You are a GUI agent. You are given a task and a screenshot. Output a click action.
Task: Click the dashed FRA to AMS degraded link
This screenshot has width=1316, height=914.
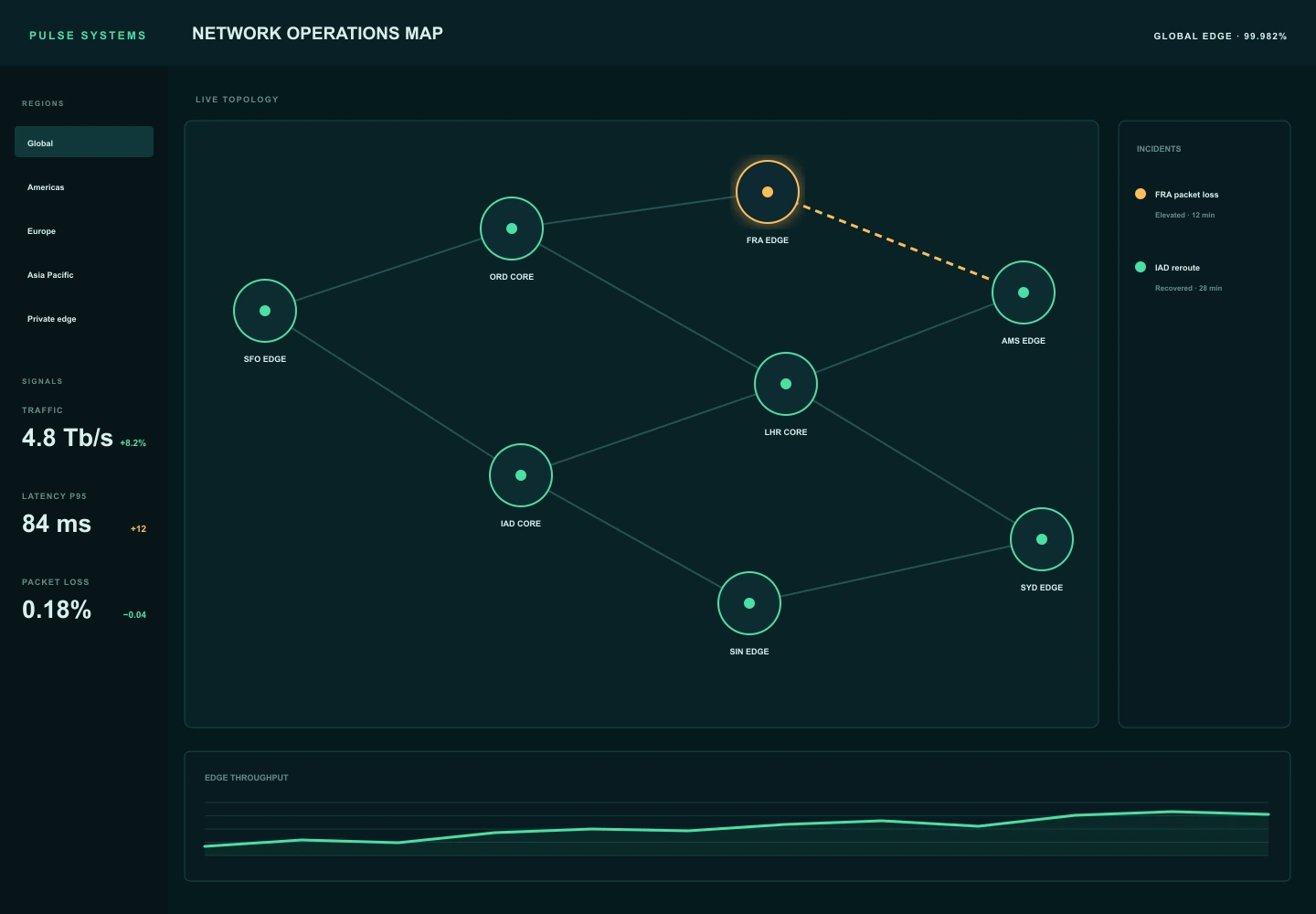coord(896,242)
